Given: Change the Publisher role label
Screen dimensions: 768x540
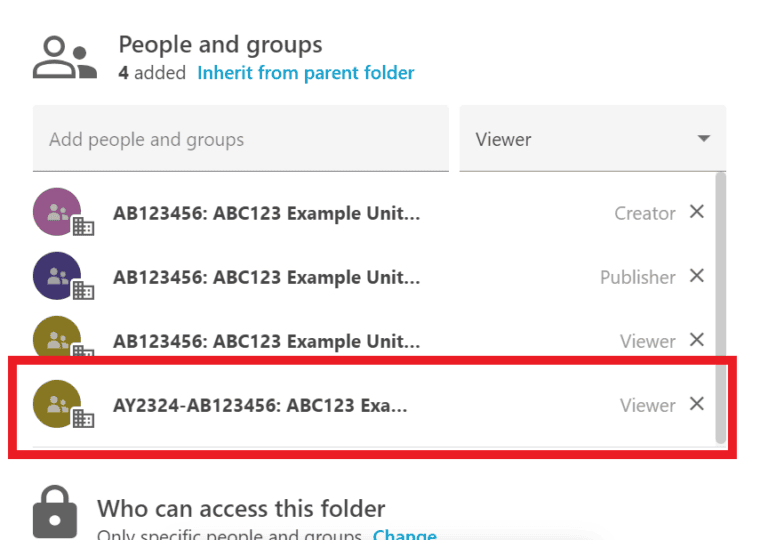Looking at the screenshot, I should [638, 277].
